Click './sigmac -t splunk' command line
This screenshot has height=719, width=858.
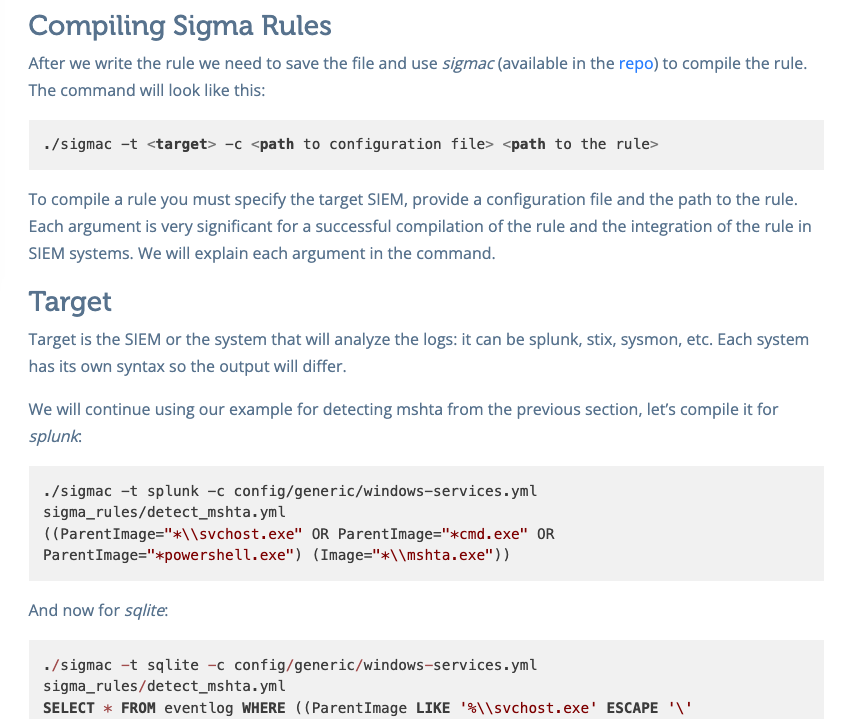coord(290,491)
